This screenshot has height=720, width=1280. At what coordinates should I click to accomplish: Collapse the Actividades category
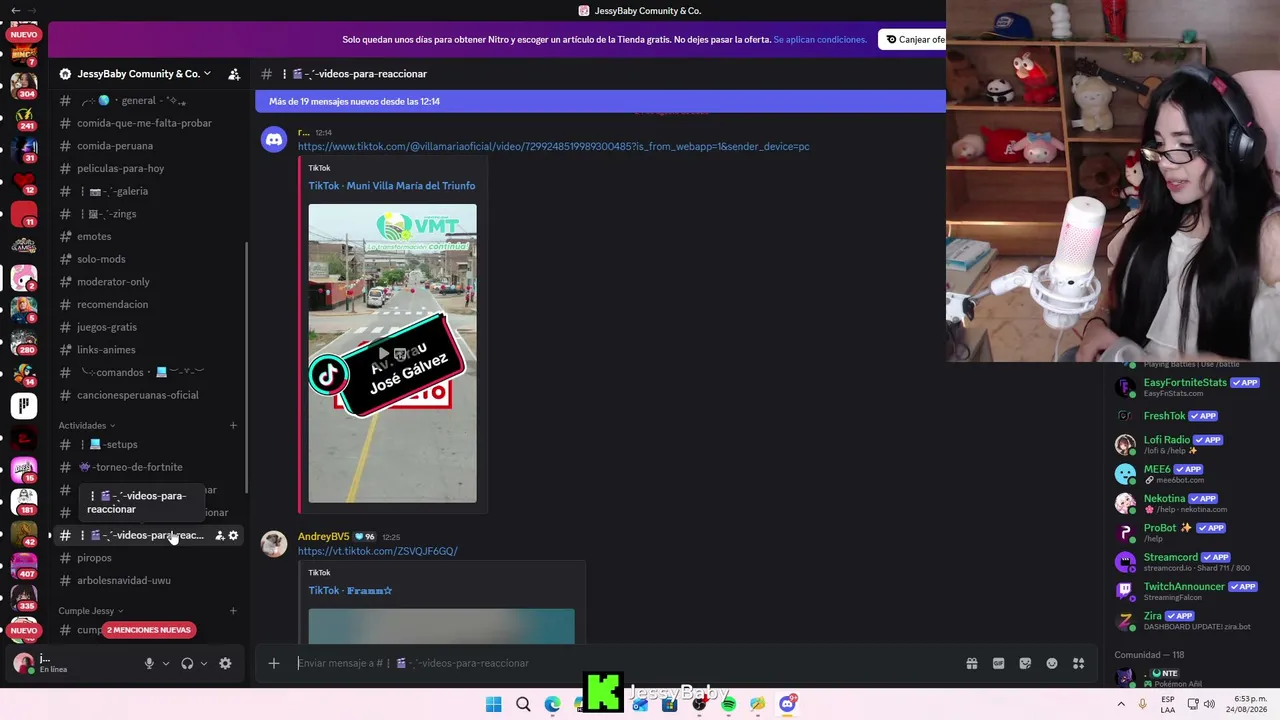pos(87,426)
